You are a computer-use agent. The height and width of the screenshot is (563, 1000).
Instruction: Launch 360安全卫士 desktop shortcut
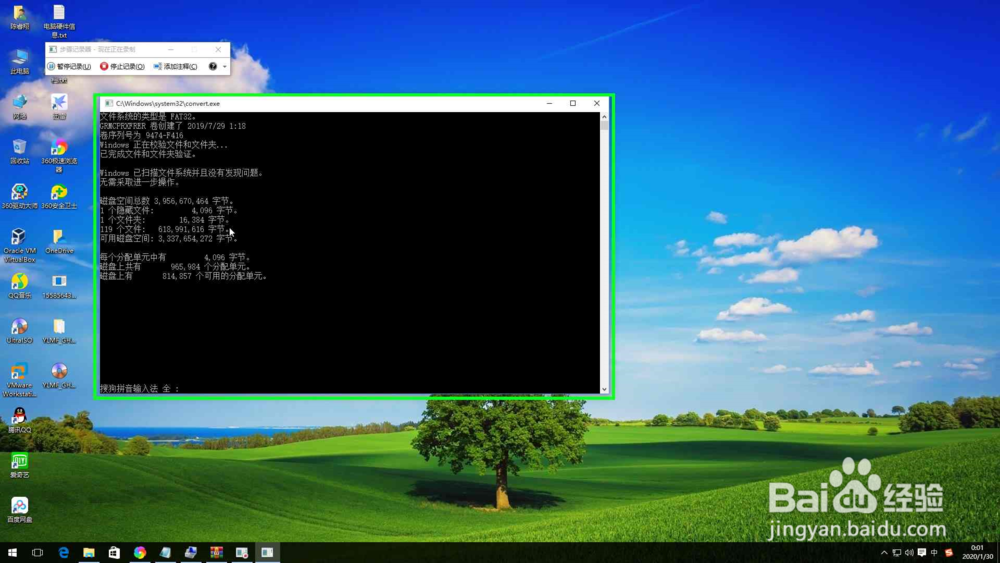click(59, 196)
